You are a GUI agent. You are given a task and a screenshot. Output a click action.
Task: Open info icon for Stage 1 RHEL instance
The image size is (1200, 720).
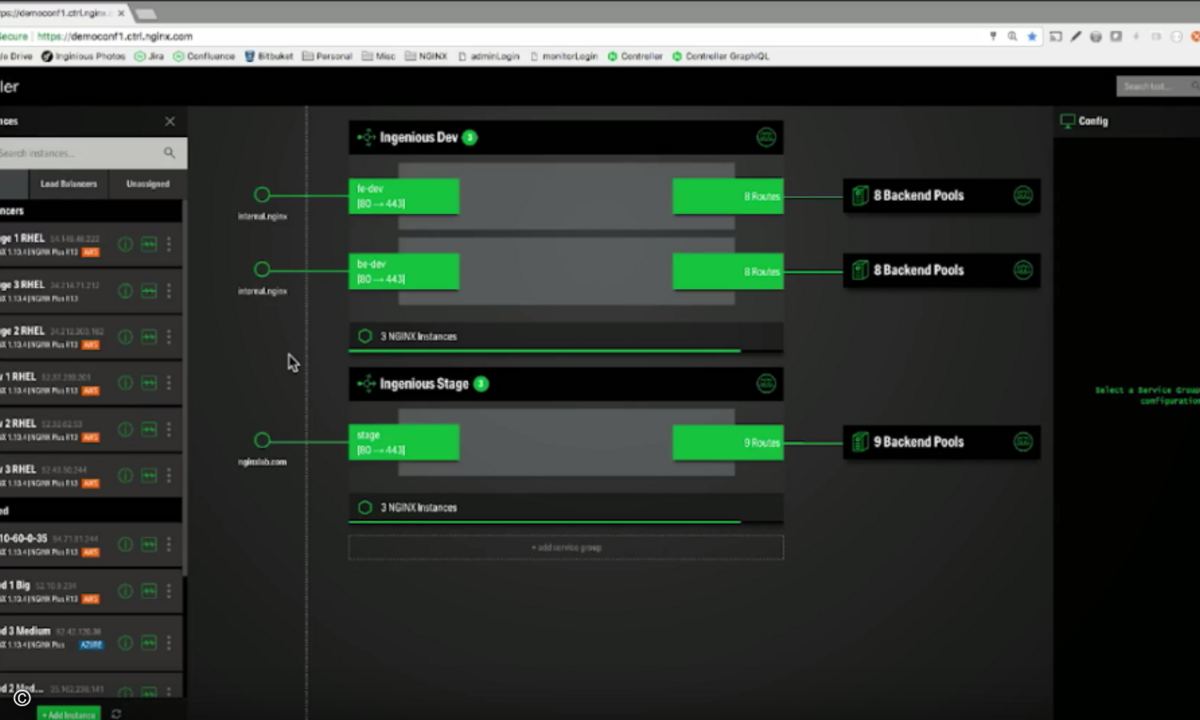click(x=126, y=244)
